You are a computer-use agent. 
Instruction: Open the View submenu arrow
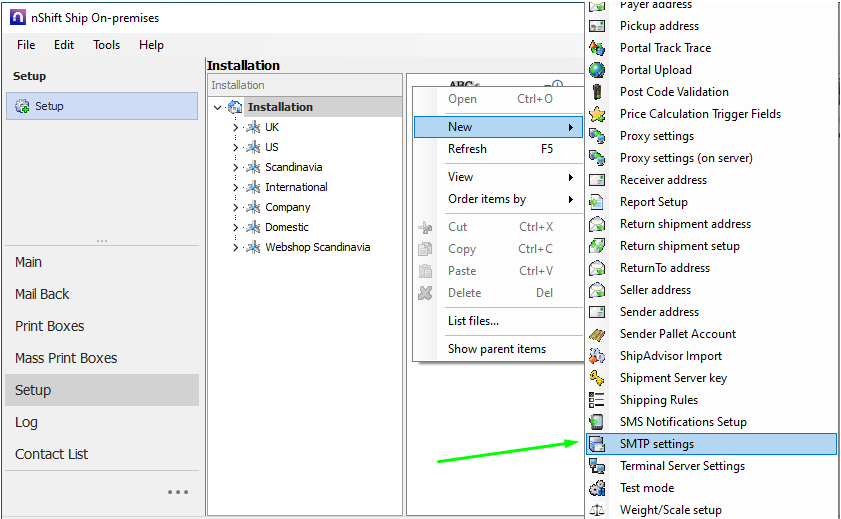(571, 177)
